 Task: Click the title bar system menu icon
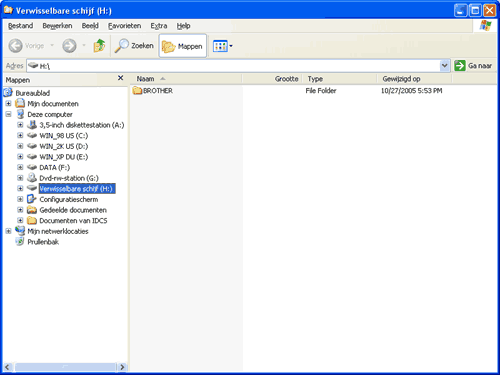tap(8, 10)
